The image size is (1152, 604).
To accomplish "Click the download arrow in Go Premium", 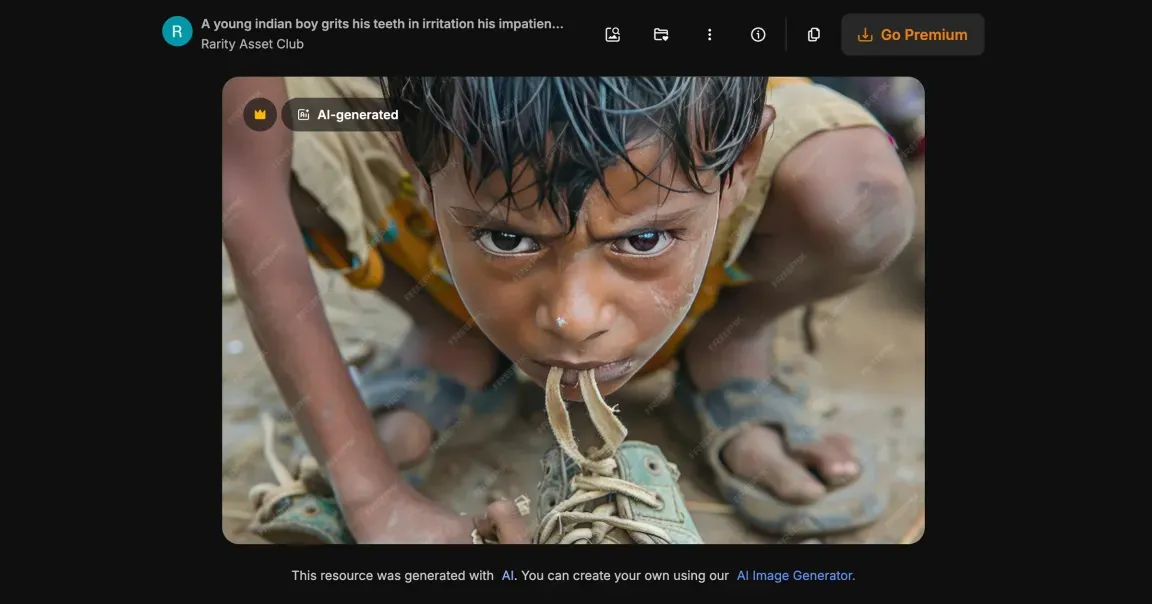I will pos(865,35).
